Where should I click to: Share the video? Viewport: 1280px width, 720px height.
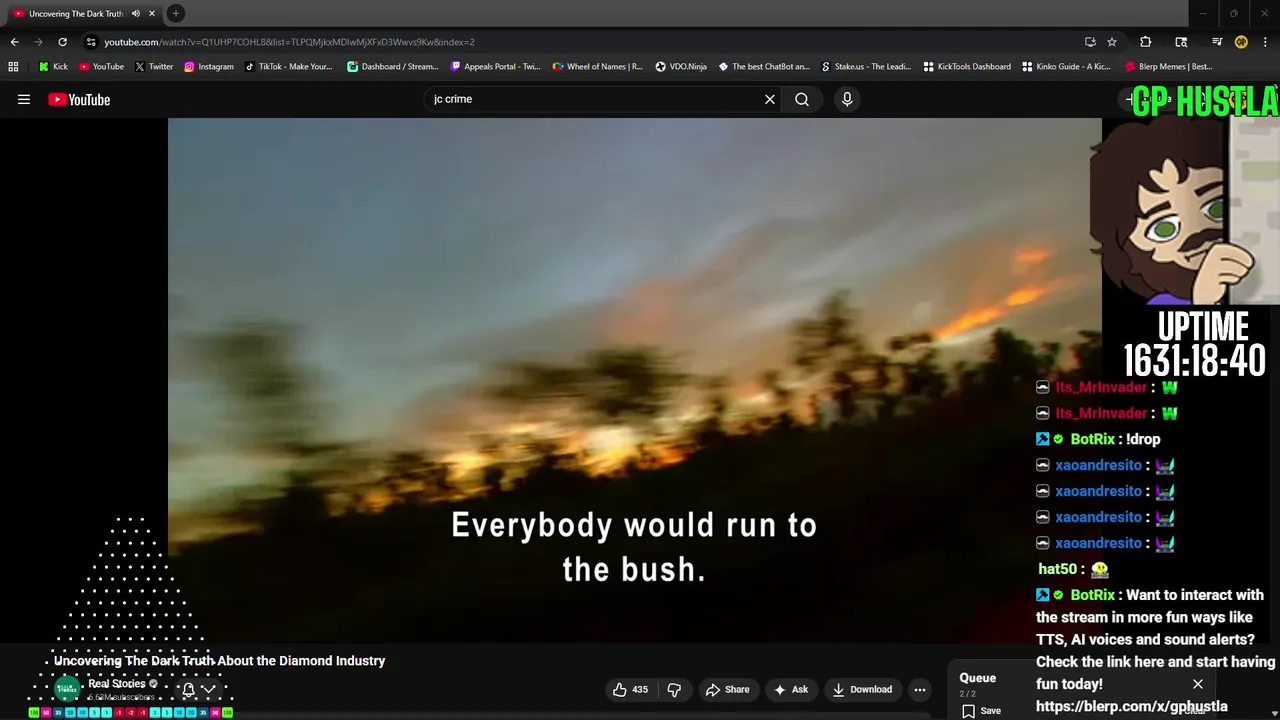727,689
